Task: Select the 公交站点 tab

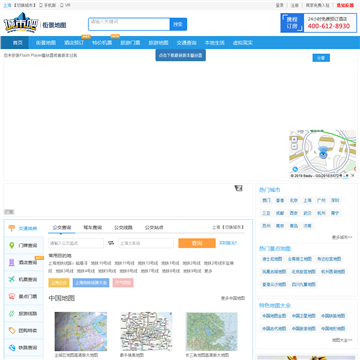Action: click(x=154, y=228)
